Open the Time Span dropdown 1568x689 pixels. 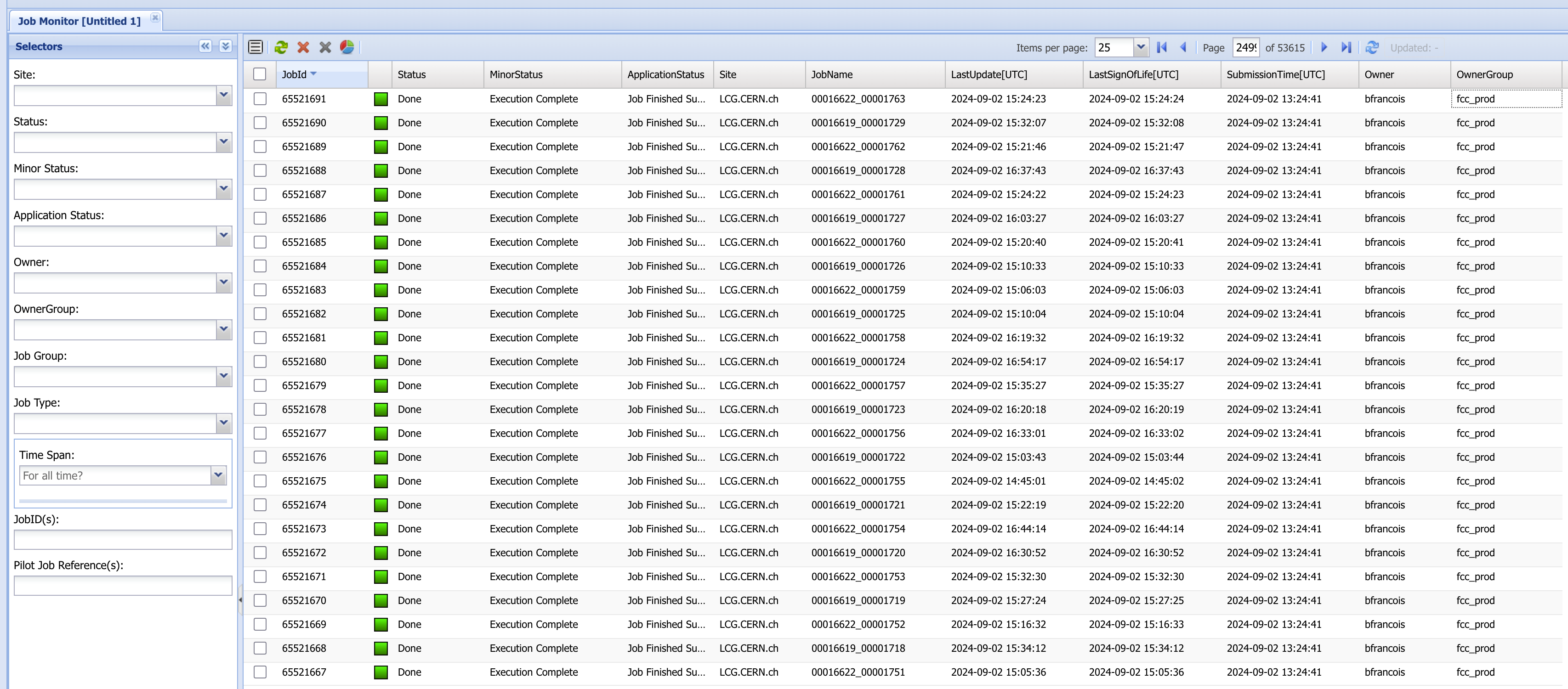[x=219, y=475]
